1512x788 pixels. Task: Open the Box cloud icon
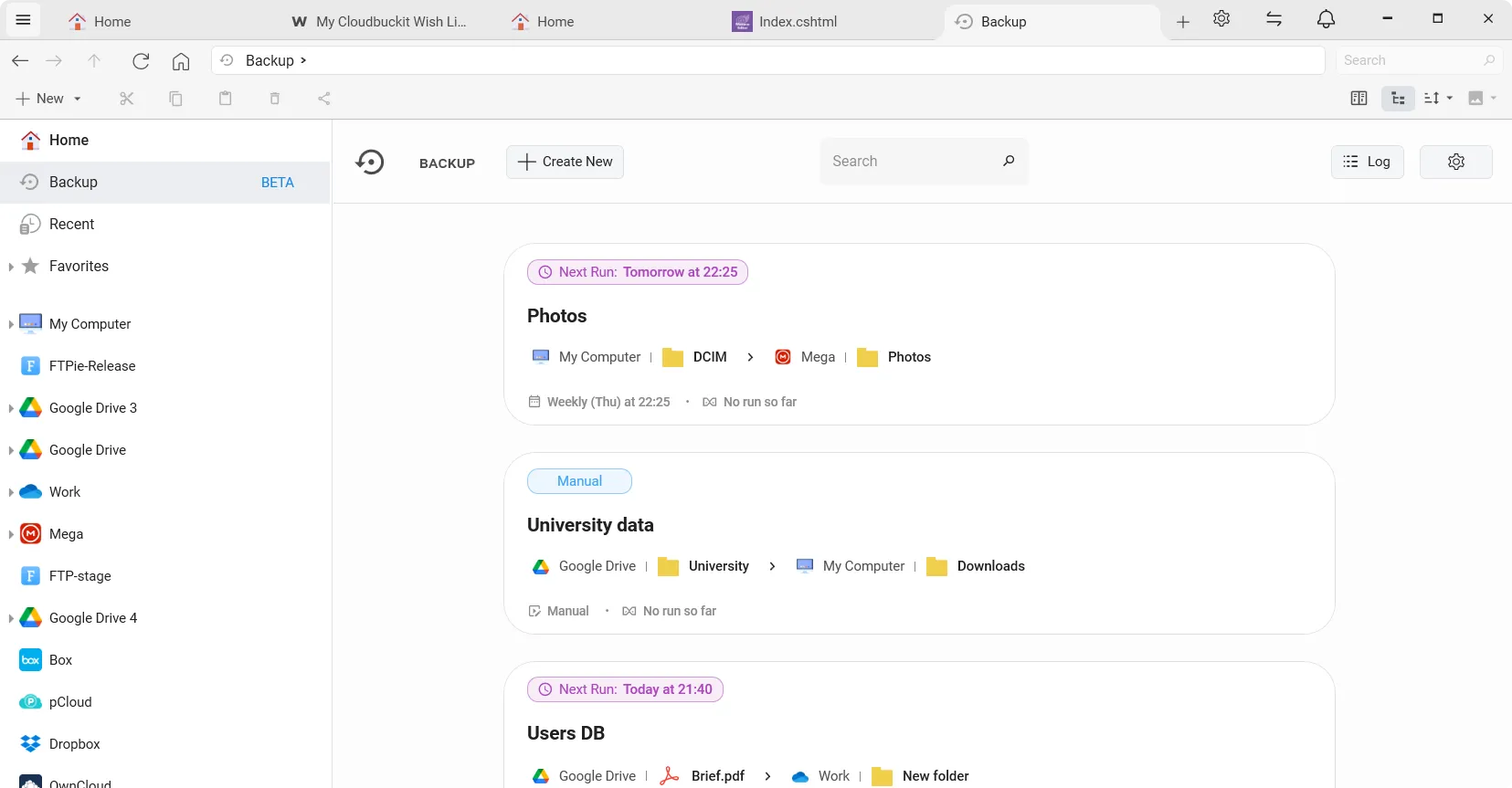[x=30, y=660]
